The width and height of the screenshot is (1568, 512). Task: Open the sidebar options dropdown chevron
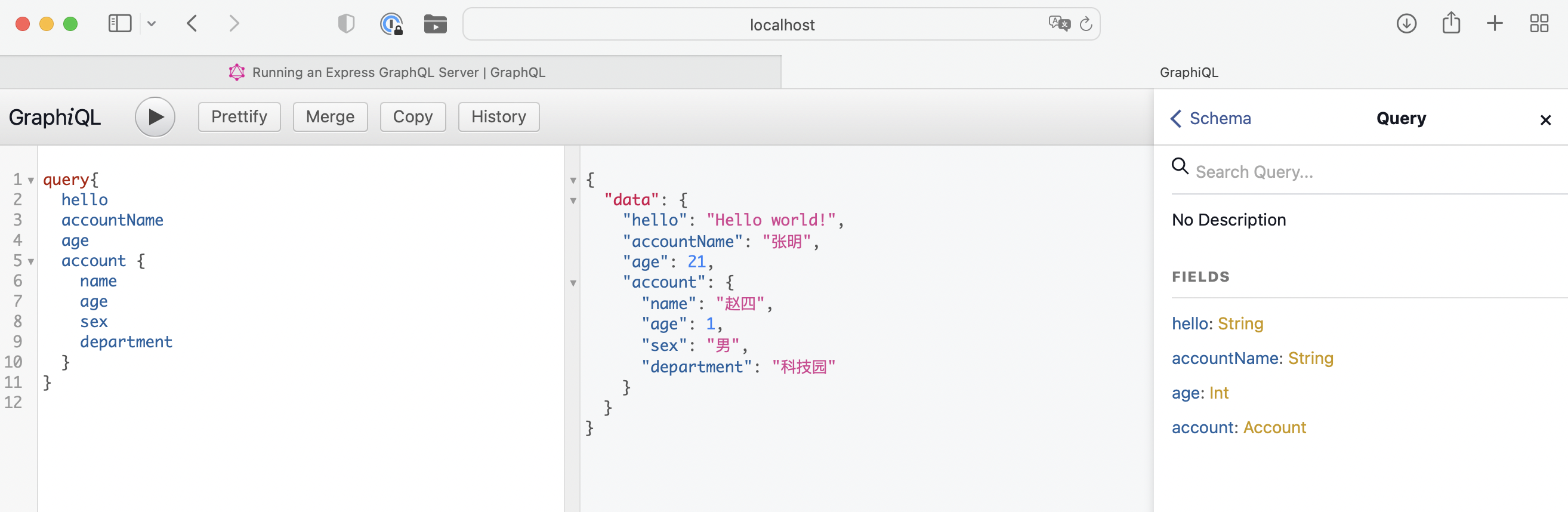coord(152,24)
